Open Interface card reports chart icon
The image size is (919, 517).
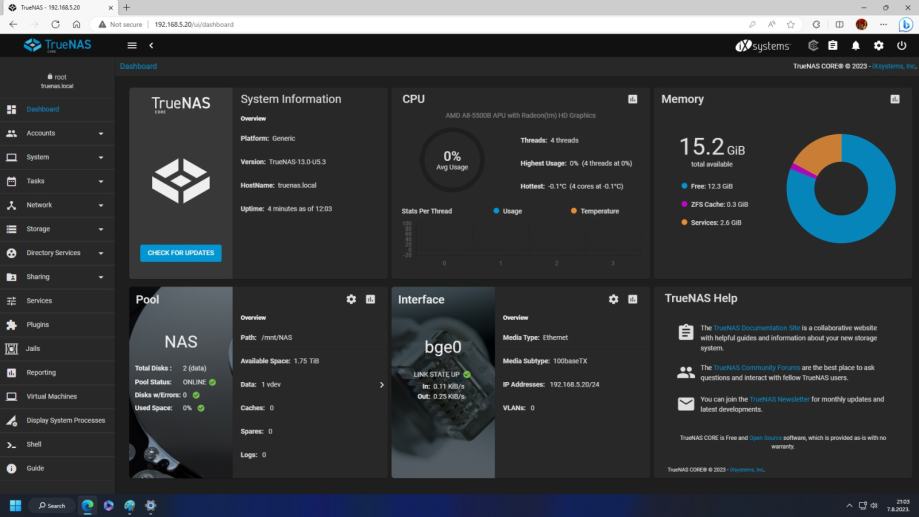tap(632, 299)
